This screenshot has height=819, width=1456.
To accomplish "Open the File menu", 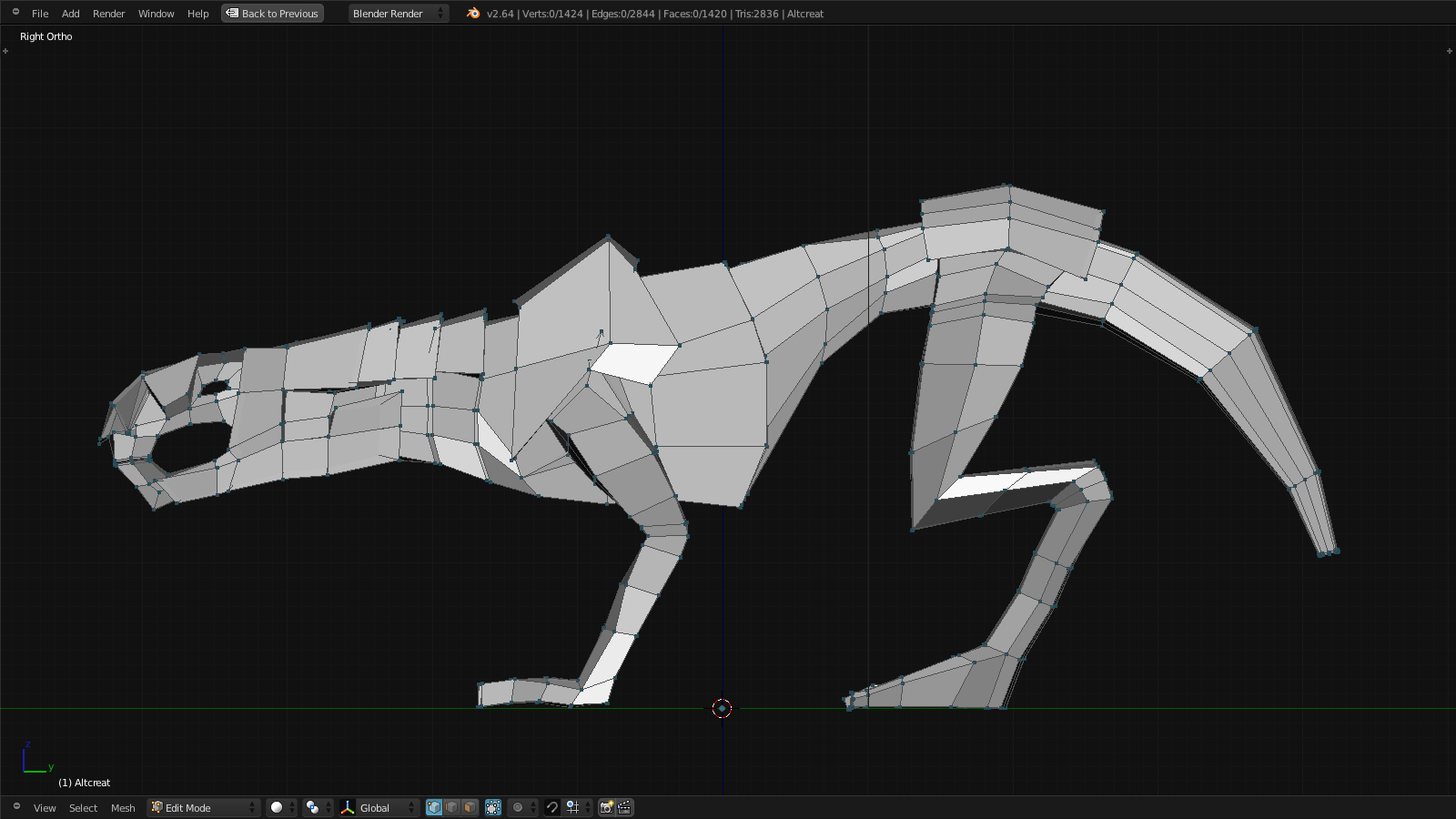I will click(40, 14).
